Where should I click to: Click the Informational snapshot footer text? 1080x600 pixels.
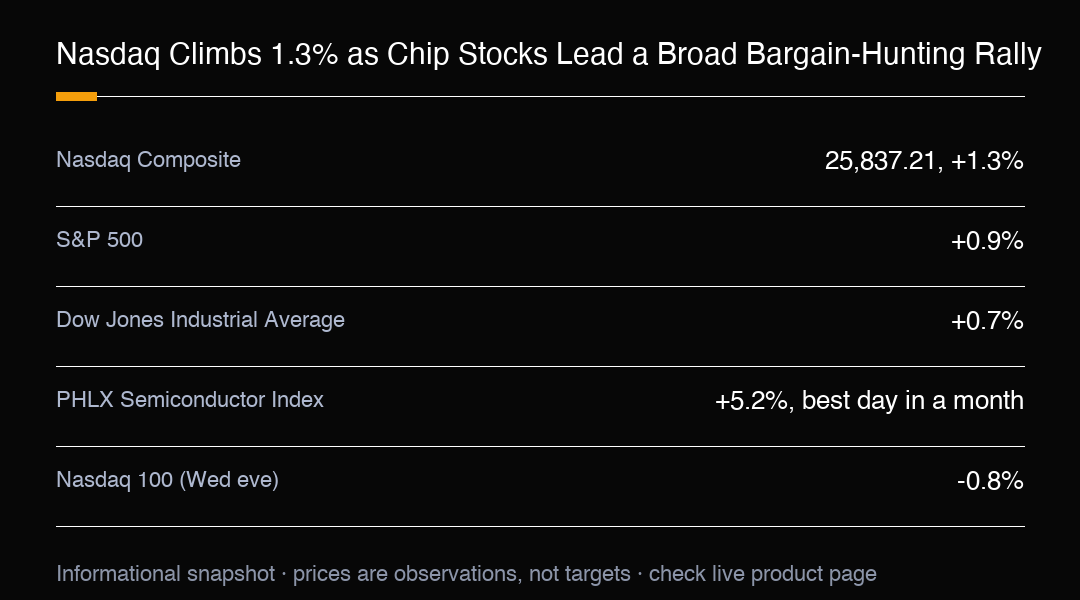click(x=466, y=574)
